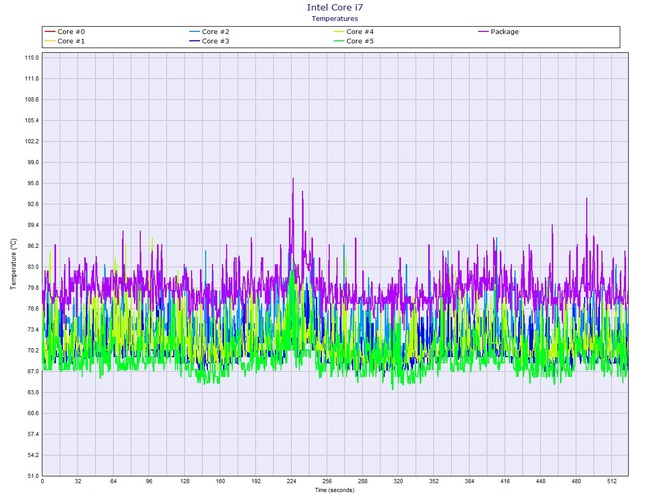Click the 224 x-axis tick label

tap(291, 481)
